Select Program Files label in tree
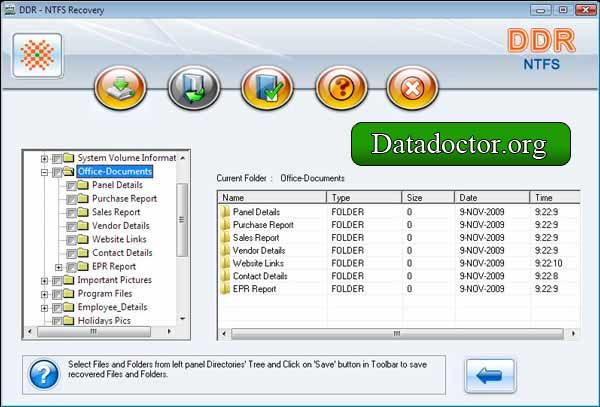Screen dimensions: 600x407 click(105, 293)
